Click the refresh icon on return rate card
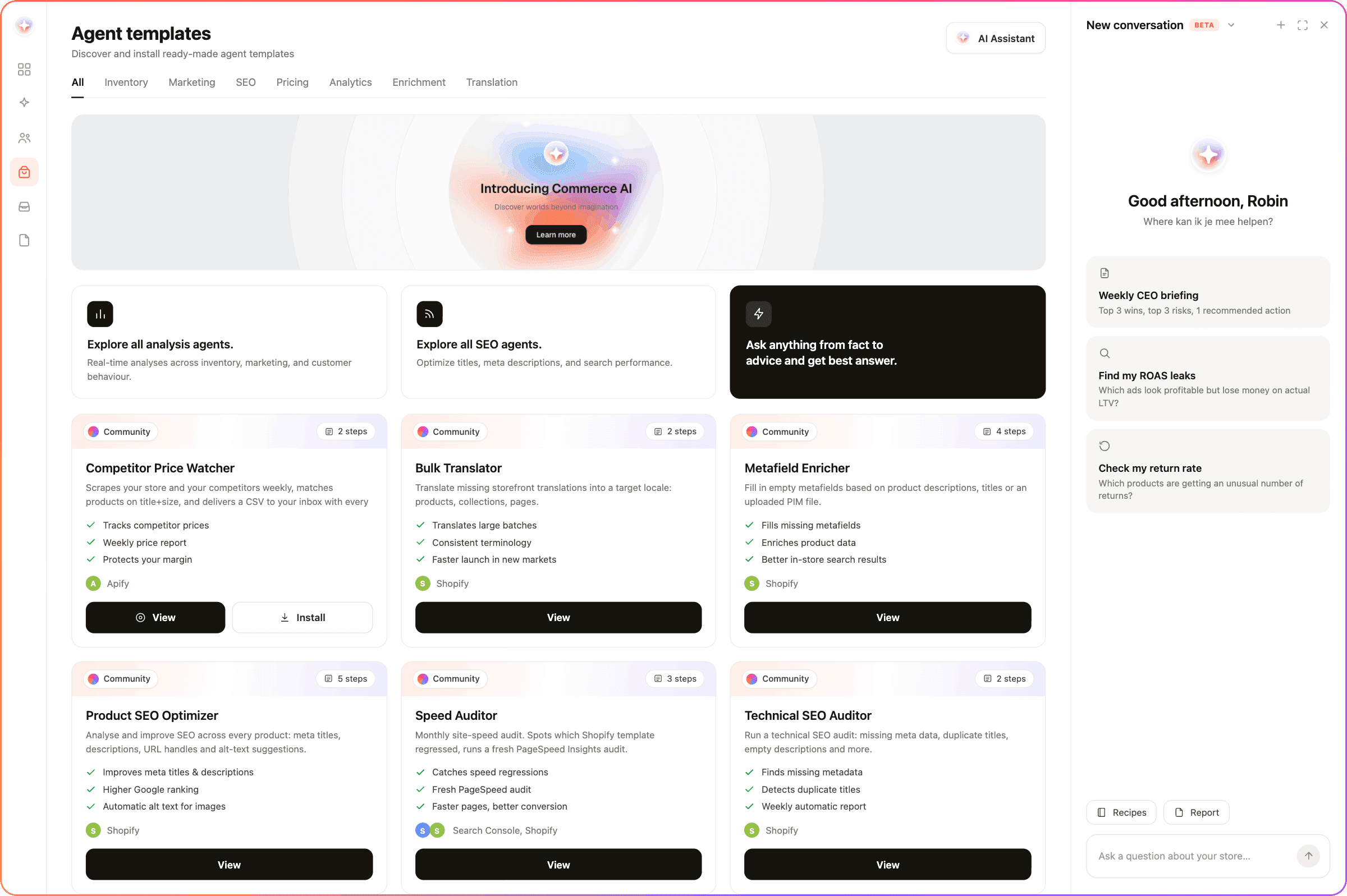The image size is (1347, 896). (1104, 445)
